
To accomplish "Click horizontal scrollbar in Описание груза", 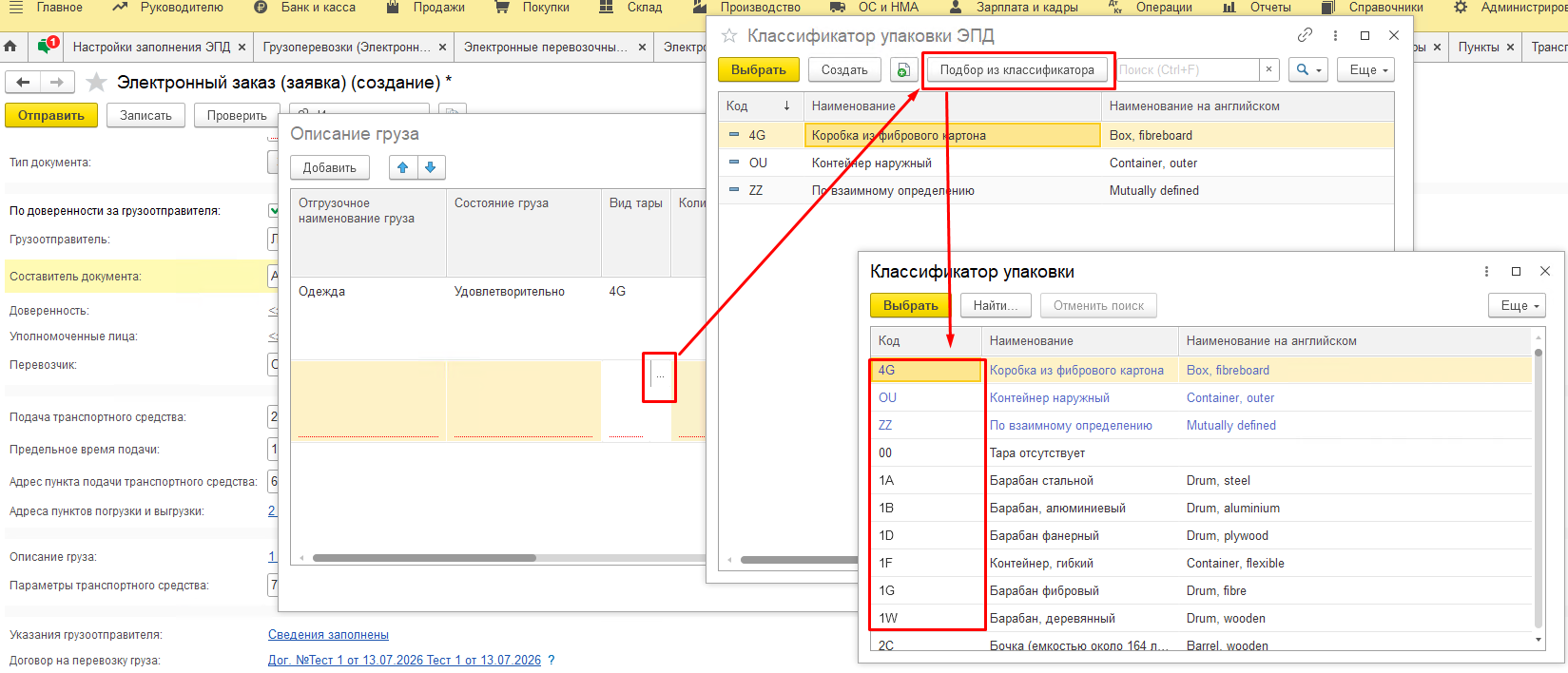I will pos(423,558).
